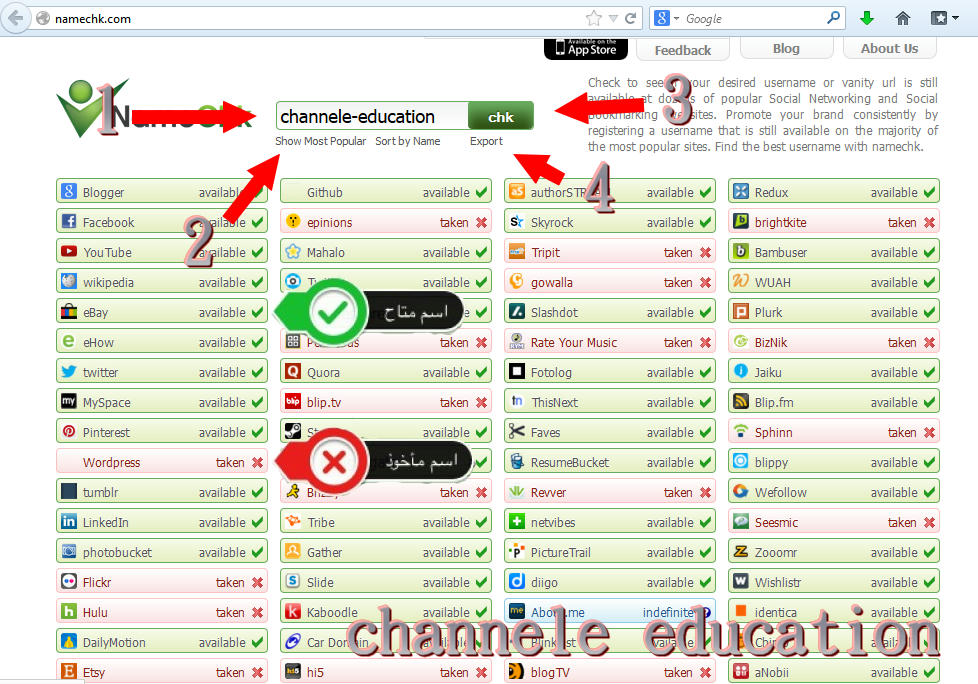
Task: Click the Blogger site icon
Action: [69, 191]
